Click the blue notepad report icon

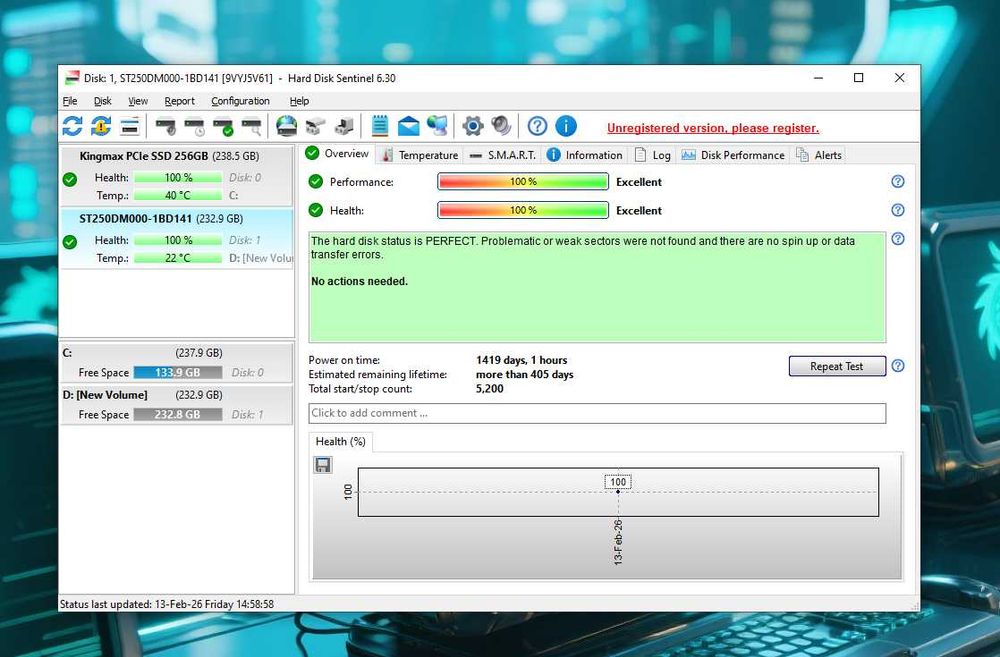[380, 126]
